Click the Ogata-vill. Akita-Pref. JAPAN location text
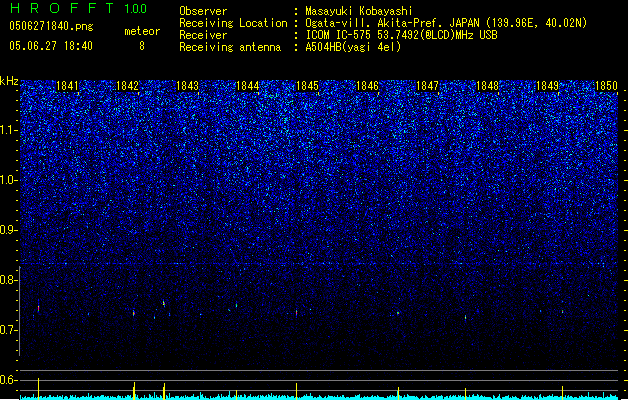 446,23
